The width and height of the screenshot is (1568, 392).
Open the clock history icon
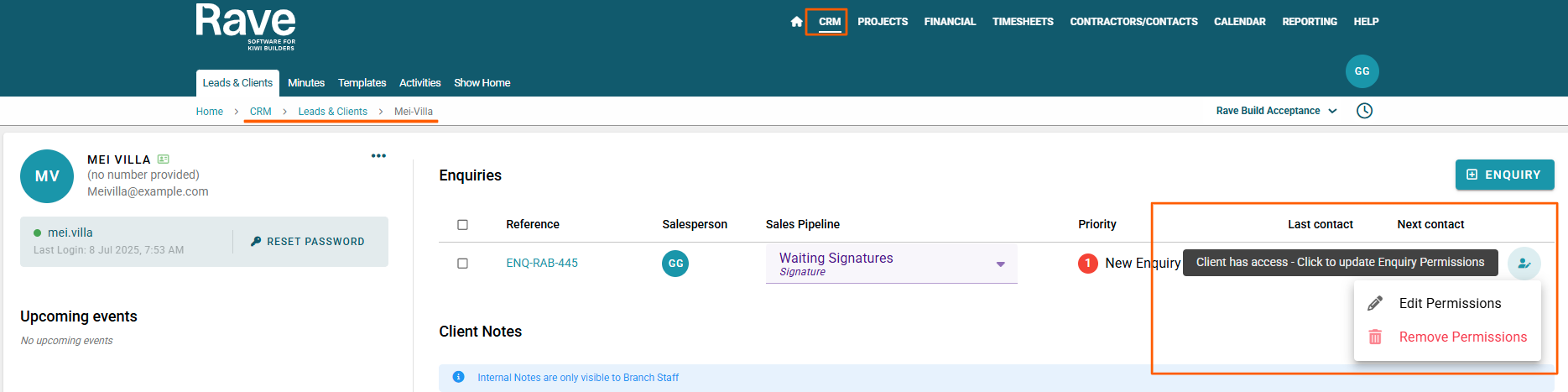coord(1364,111)
